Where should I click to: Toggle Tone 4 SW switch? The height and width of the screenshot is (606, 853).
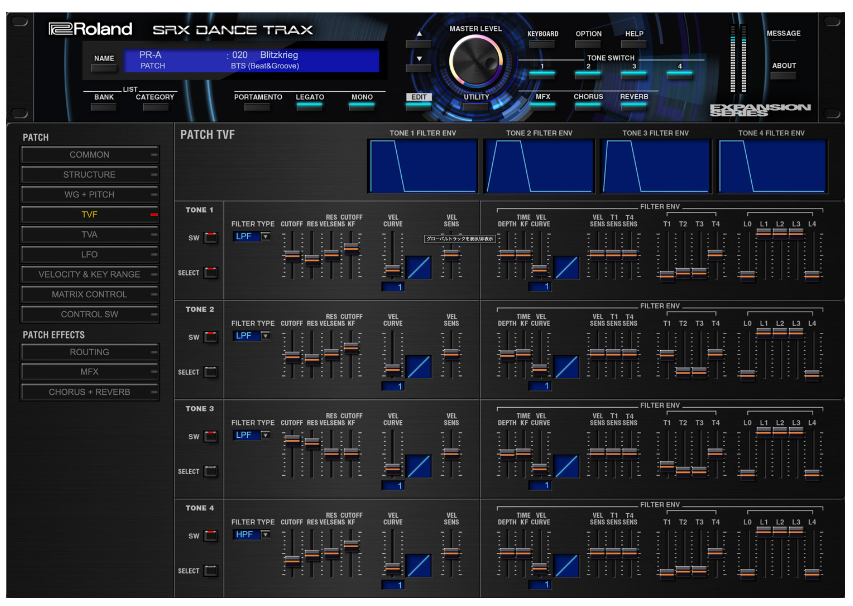tap(211, 536)
